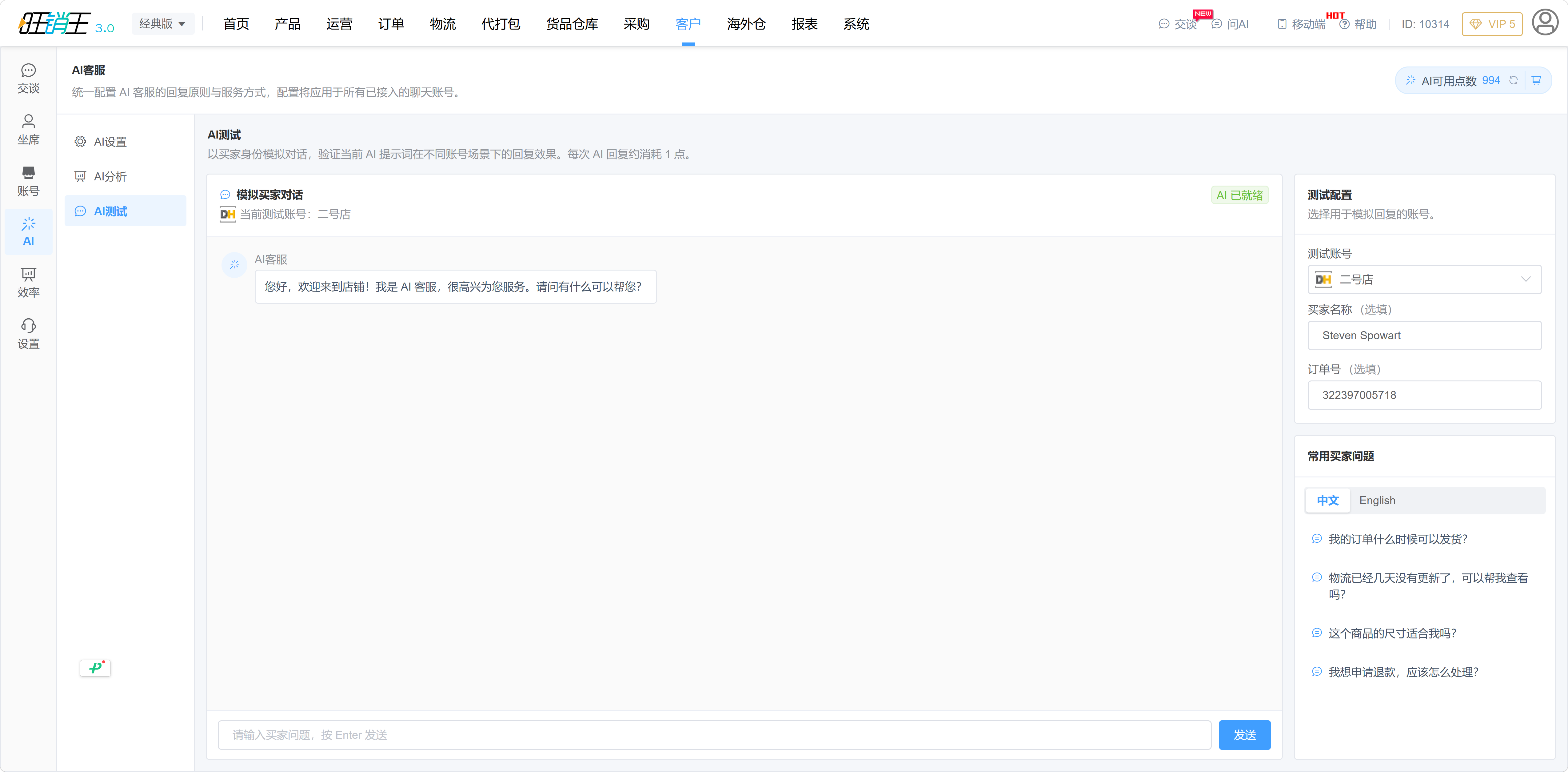Open the 坐席 seats sidebar icon
Screen dimensions: 1568x772
pyautogui.click(x=28, y=130)
